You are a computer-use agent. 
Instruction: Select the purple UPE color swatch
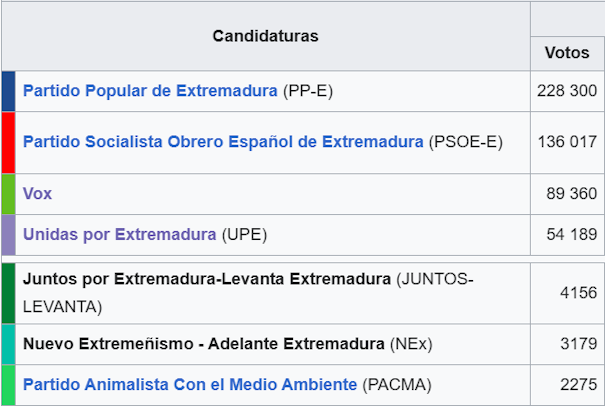(x=8, y=235)
